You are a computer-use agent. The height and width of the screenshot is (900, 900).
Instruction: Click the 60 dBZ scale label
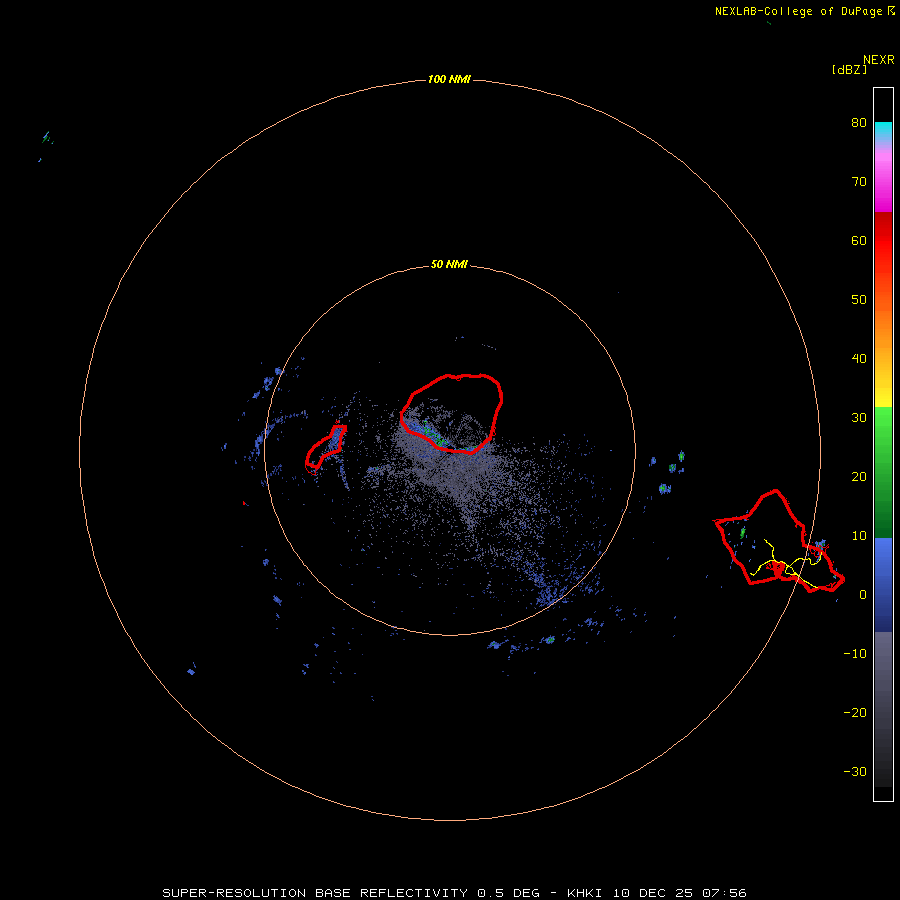click(x=859, y=240)
